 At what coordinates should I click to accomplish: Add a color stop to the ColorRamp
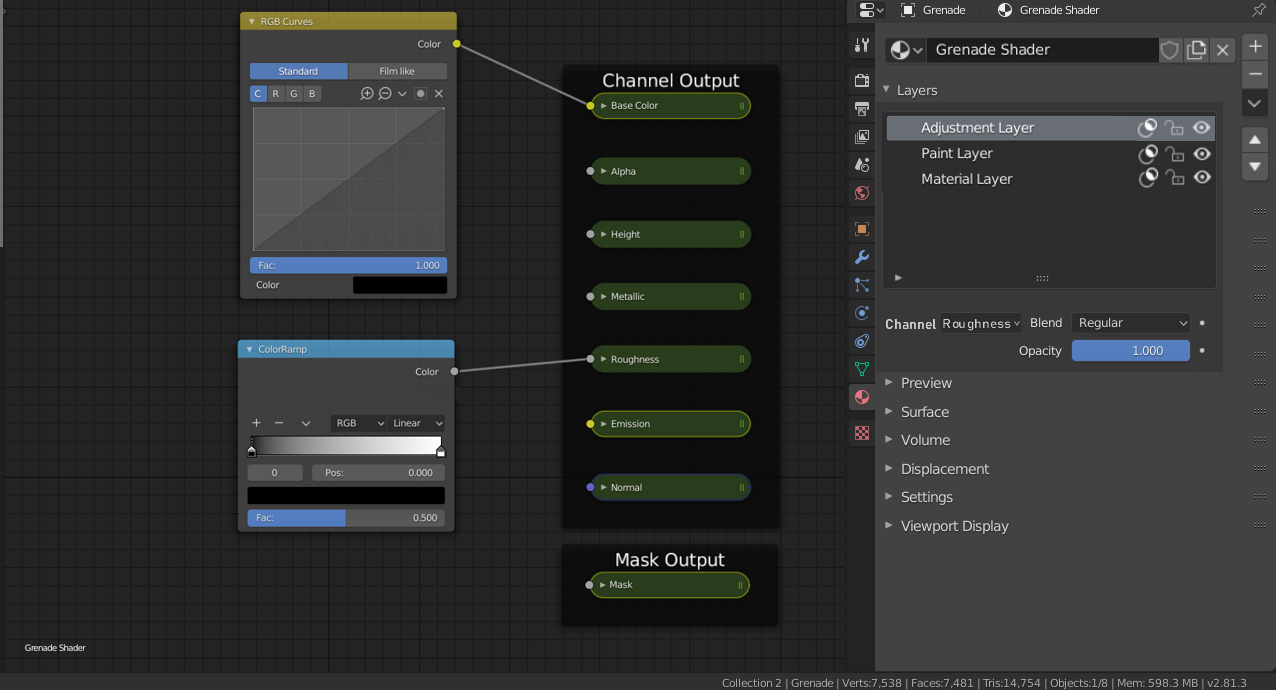[256, 423]
